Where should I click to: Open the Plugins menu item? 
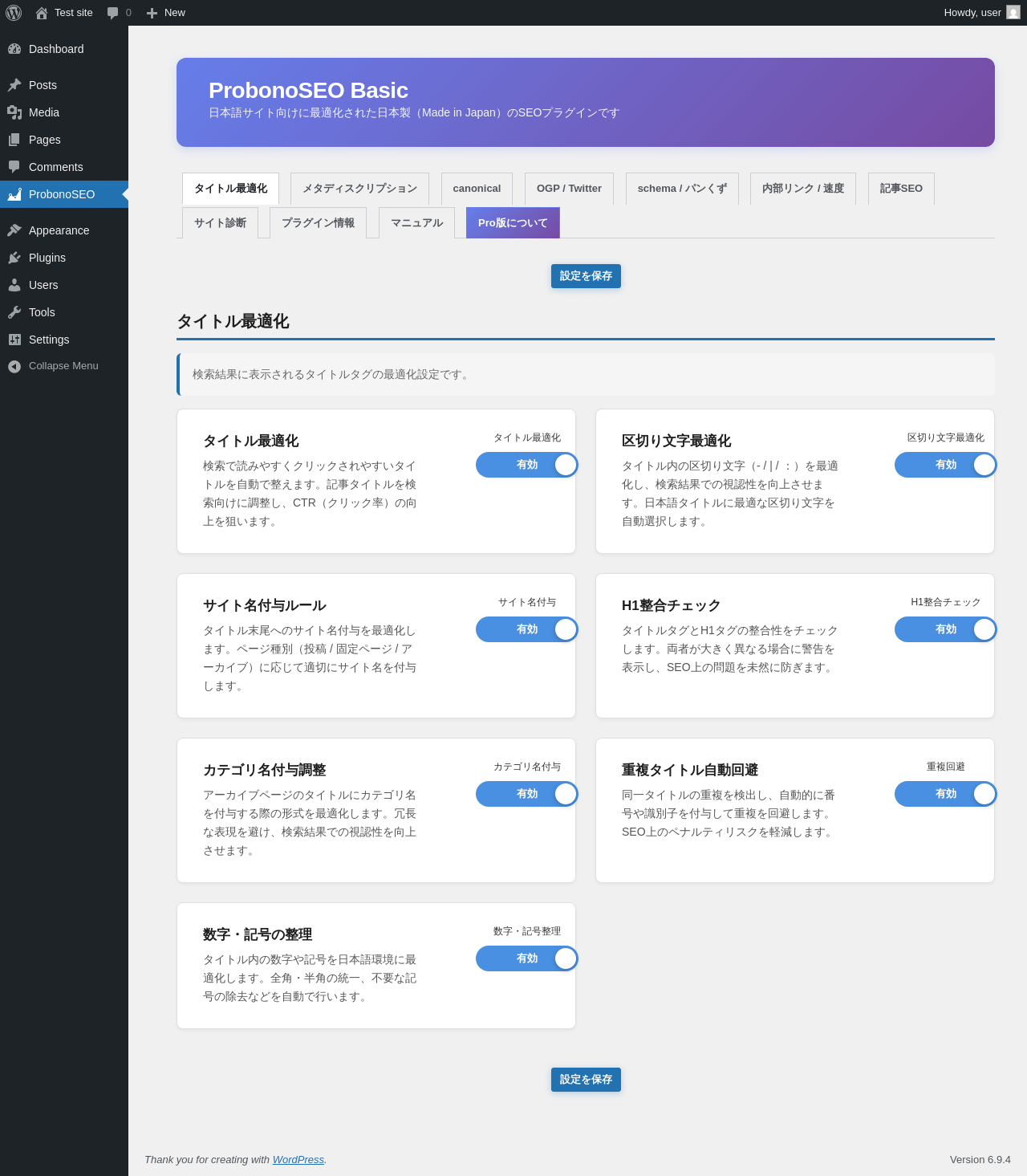(x=64, y=258)
